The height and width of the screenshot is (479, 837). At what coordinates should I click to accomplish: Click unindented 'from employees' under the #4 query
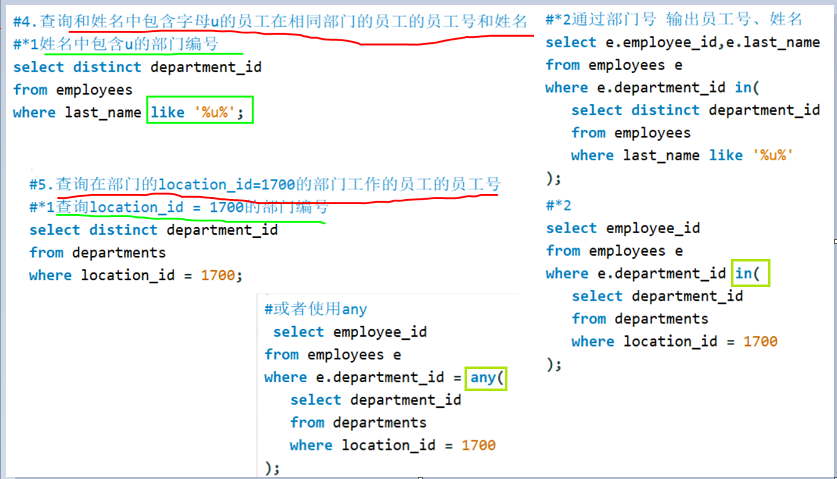pyautogui.click(x=73, y=90)
